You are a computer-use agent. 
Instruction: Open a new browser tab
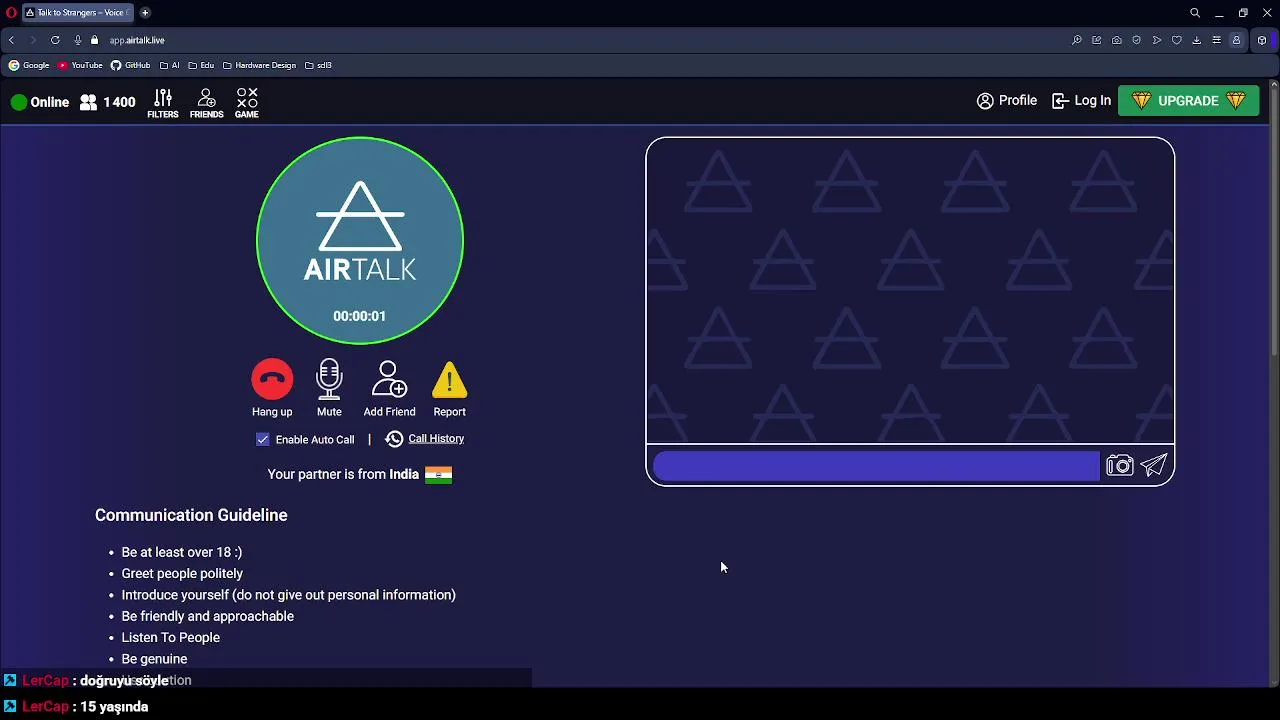(145, 13)
